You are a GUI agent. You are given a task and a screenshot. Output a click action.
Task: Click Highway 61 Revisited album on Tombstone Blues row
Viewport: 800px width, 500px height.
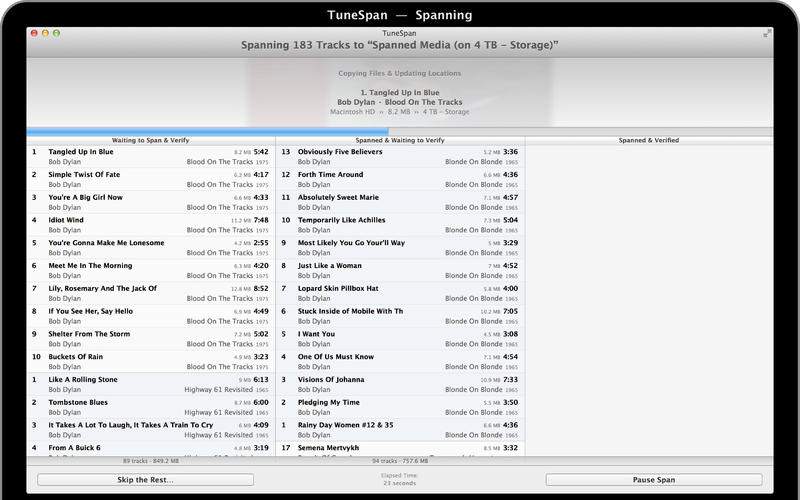click(x=218, y=412)
